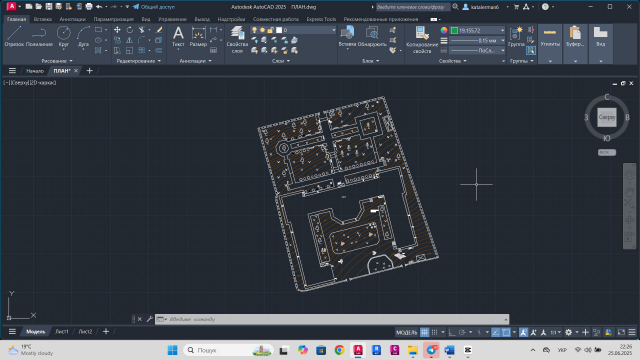Toggle the drawing grid display
Viewport: 640px width, 360px height.
coord(424,332)
